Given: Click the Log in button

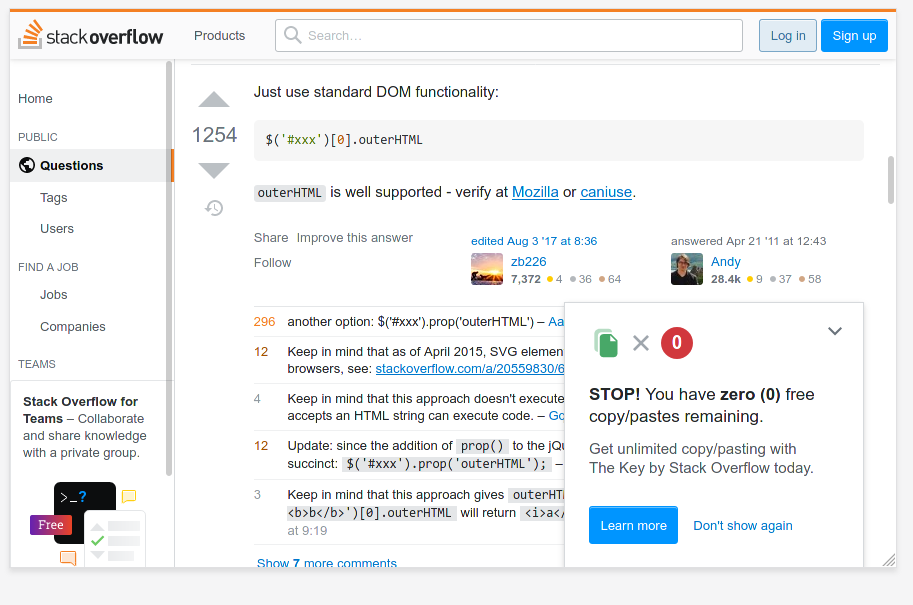Looking at the screenshot, I should [x=788, y=36].
